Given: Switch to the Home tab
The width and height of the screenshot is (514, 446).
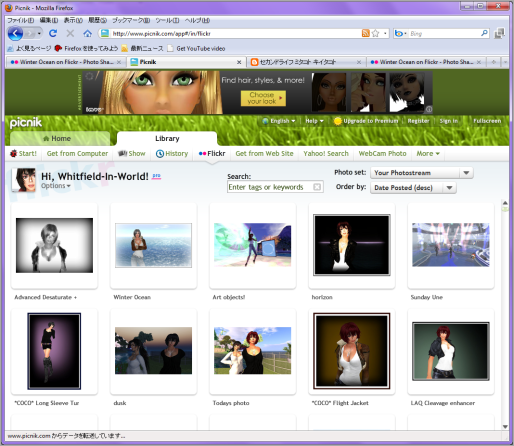Looking at the screenshot, I should 60,139.
